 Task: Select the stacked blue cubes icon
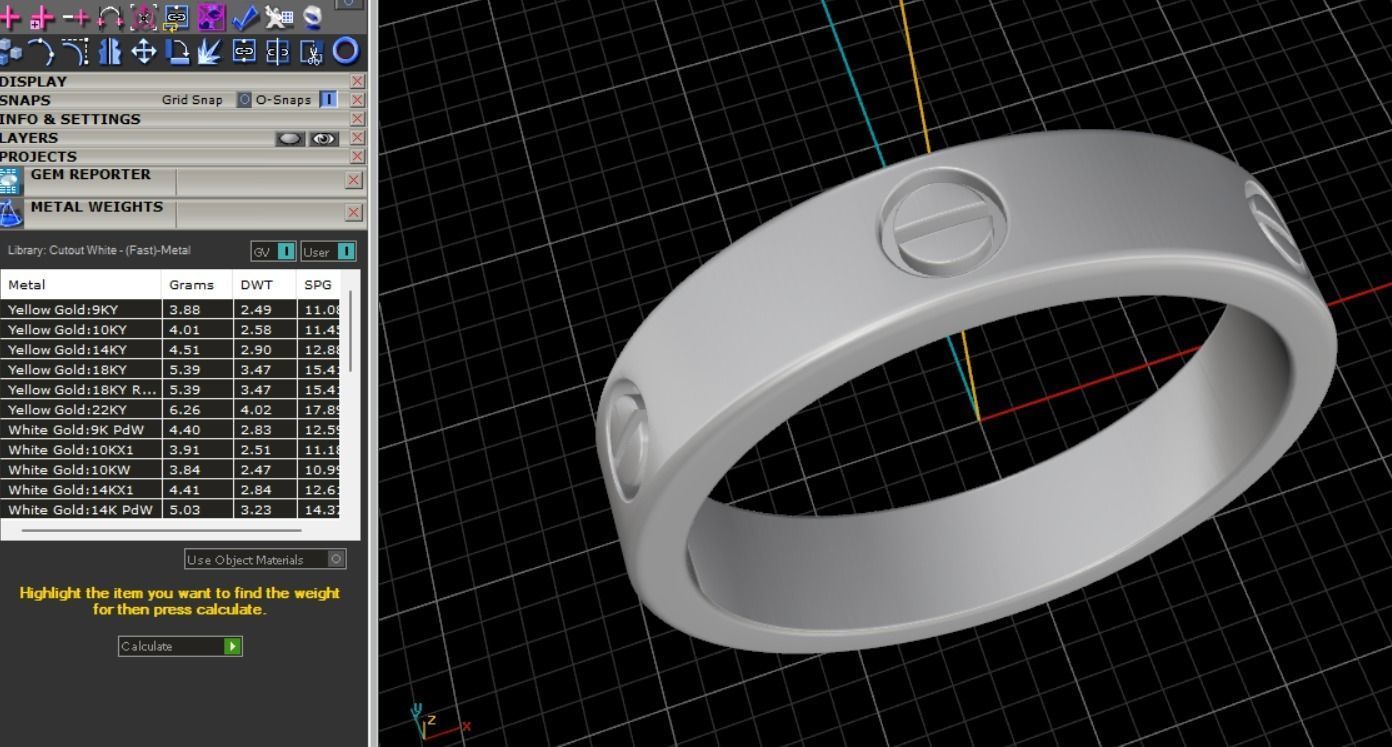10,51
